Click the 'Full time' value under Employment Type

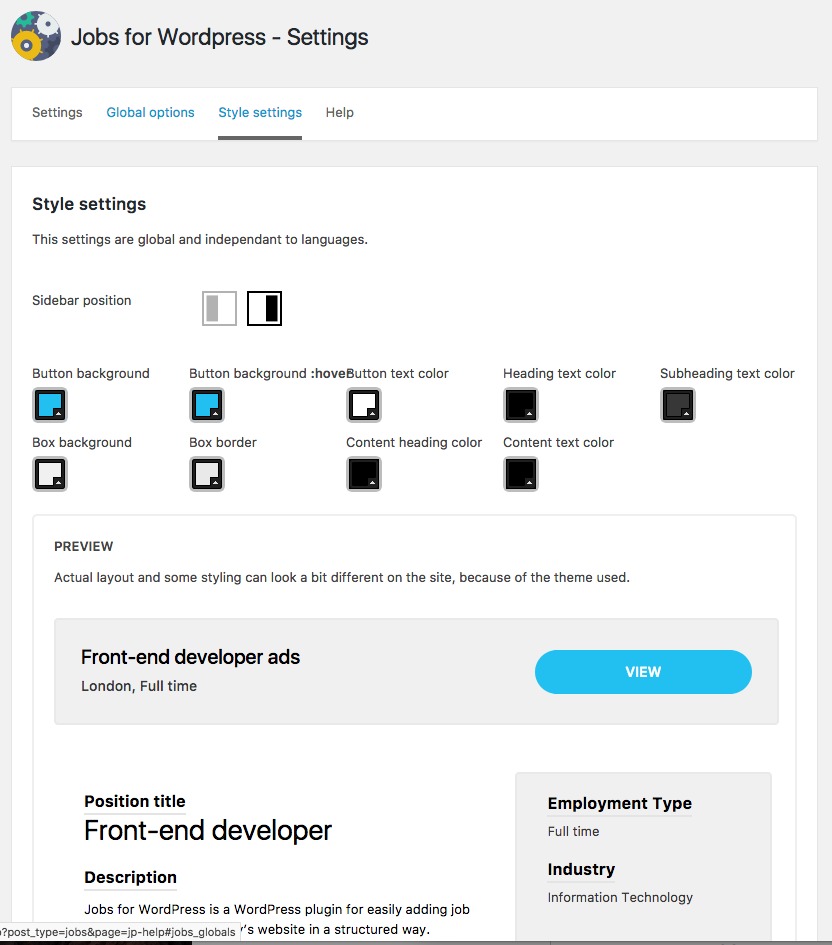[574, 832]
